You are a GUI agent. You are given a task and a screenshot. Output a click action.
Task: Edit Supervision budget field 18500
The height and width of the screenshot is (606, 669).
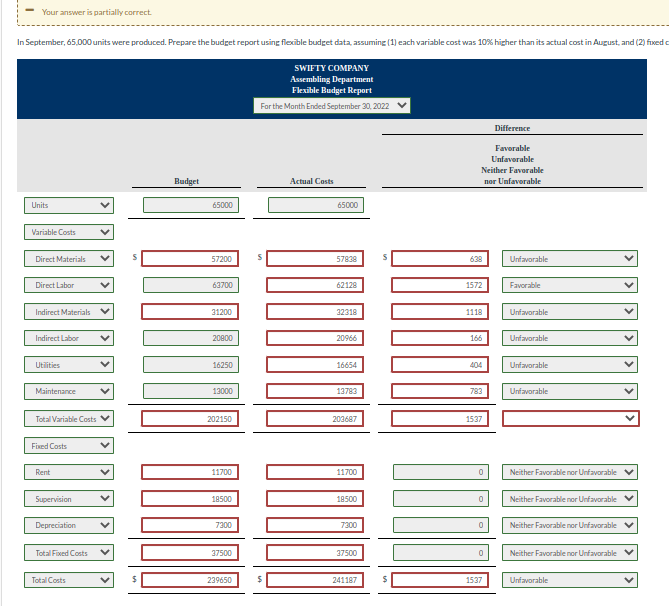pos(190,499)
